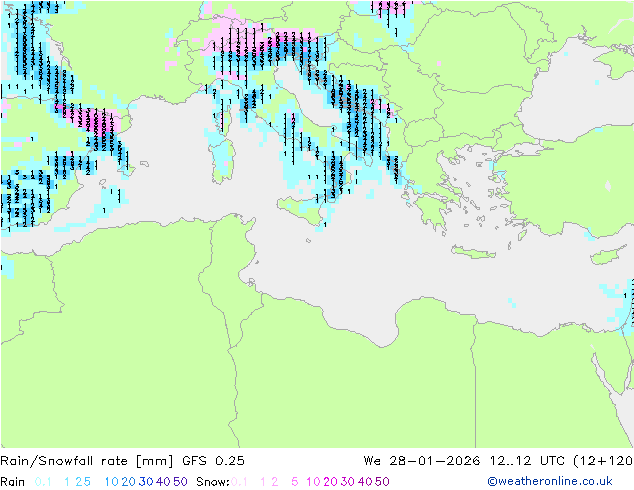
Task: Pick the Snow 30 legend color value
Action: (x=348, y=482)
